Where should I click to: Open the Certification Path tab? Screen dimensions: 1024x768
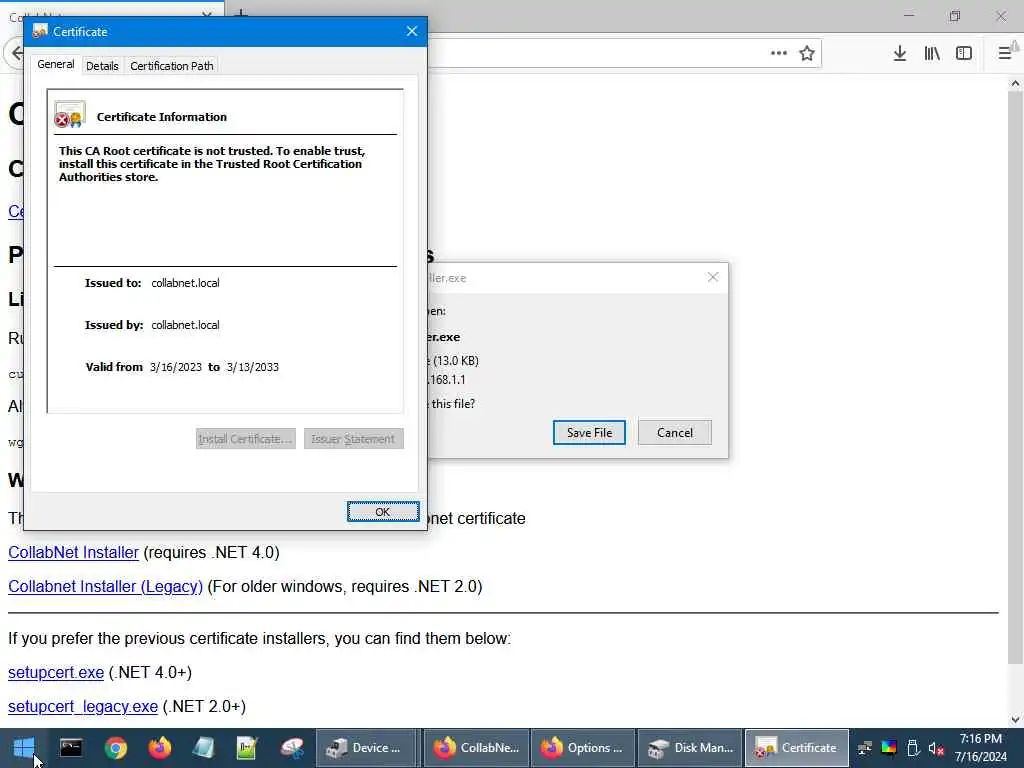click(172, 66)
